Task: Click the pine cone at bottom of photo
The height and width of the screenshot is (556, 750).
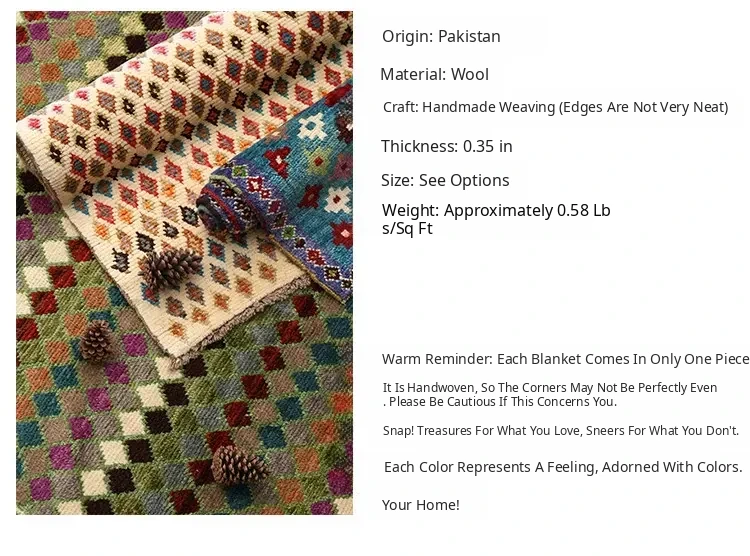Action: click(x=239, y=466)
